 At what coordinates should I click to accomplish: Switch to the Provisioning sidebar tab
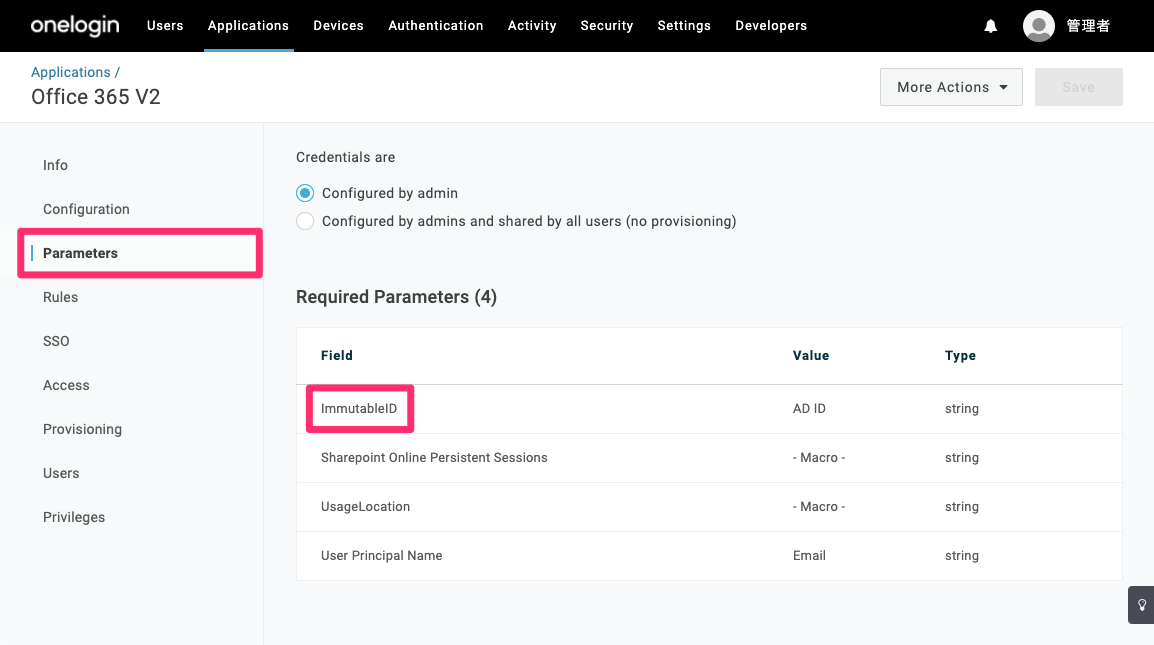[x=82, y=429]
